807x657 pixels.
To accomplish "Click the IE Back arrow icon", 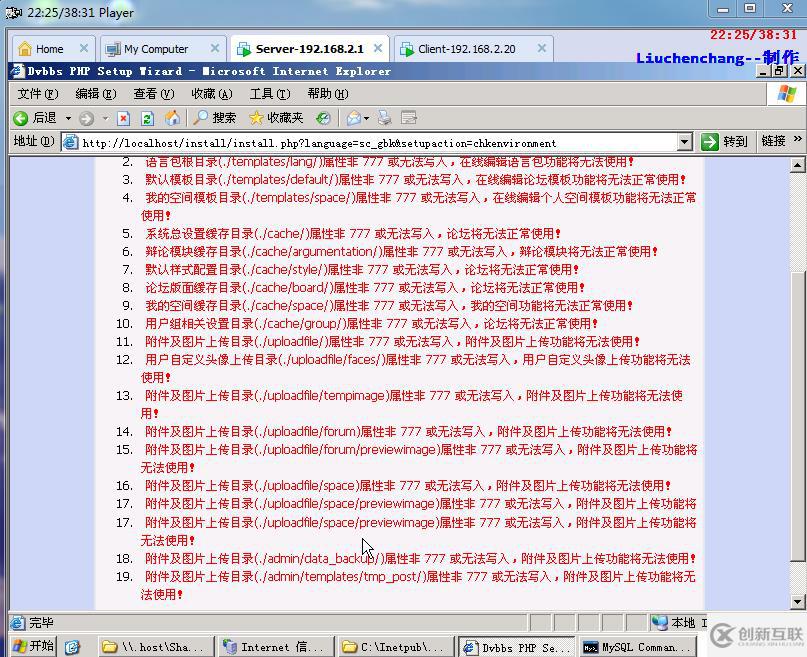I will 21,118.
